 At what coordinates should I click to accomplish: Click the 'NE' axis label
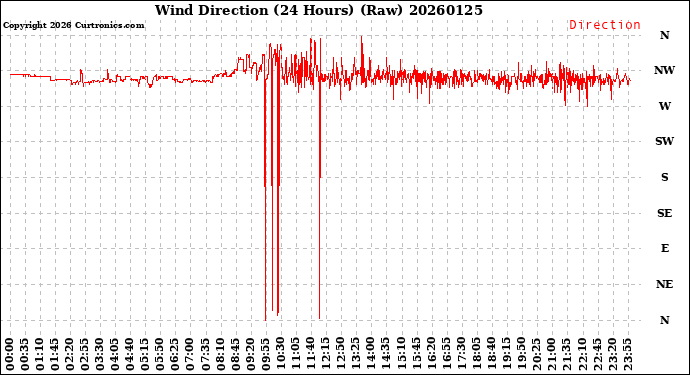click(x=664, y=284)
